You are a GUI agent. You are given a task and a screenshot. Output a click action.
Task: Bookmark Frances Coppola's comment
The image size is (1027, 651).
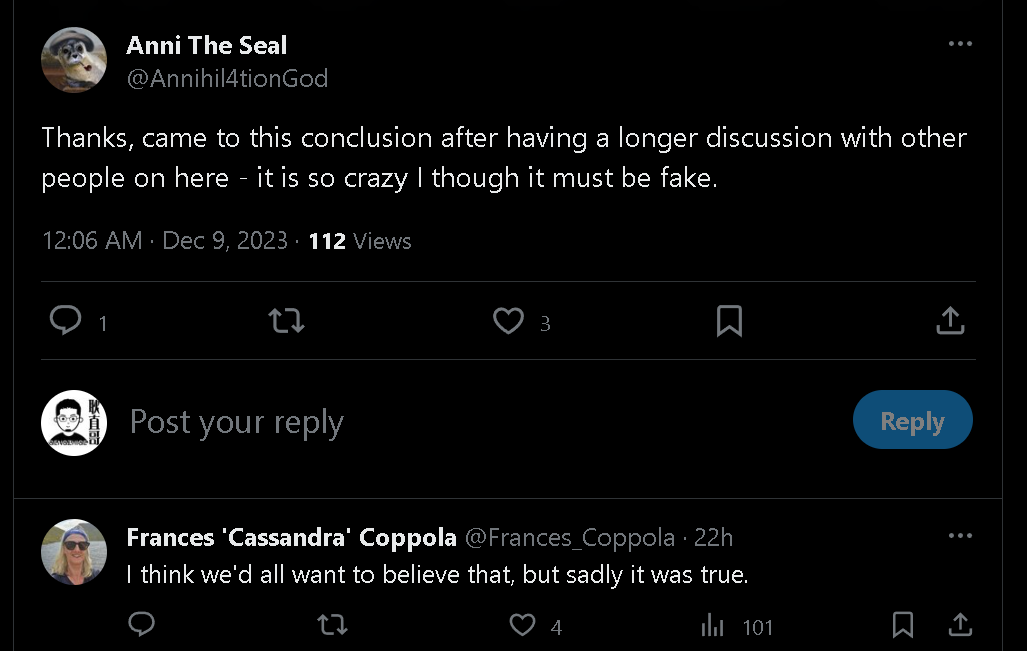click(x=902, y=625)
